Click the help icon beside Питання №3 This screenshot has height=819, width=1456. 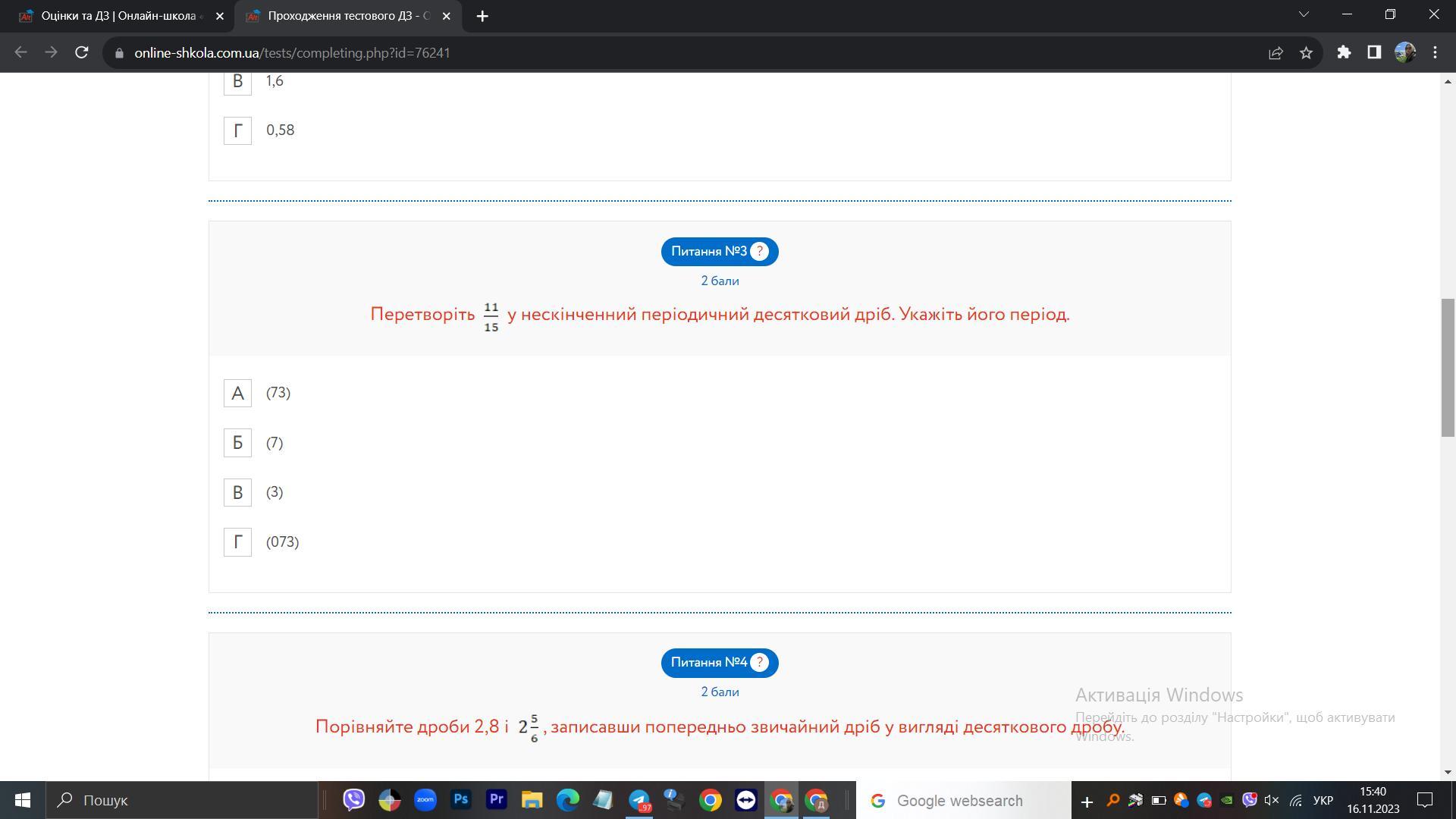[759, 252]
